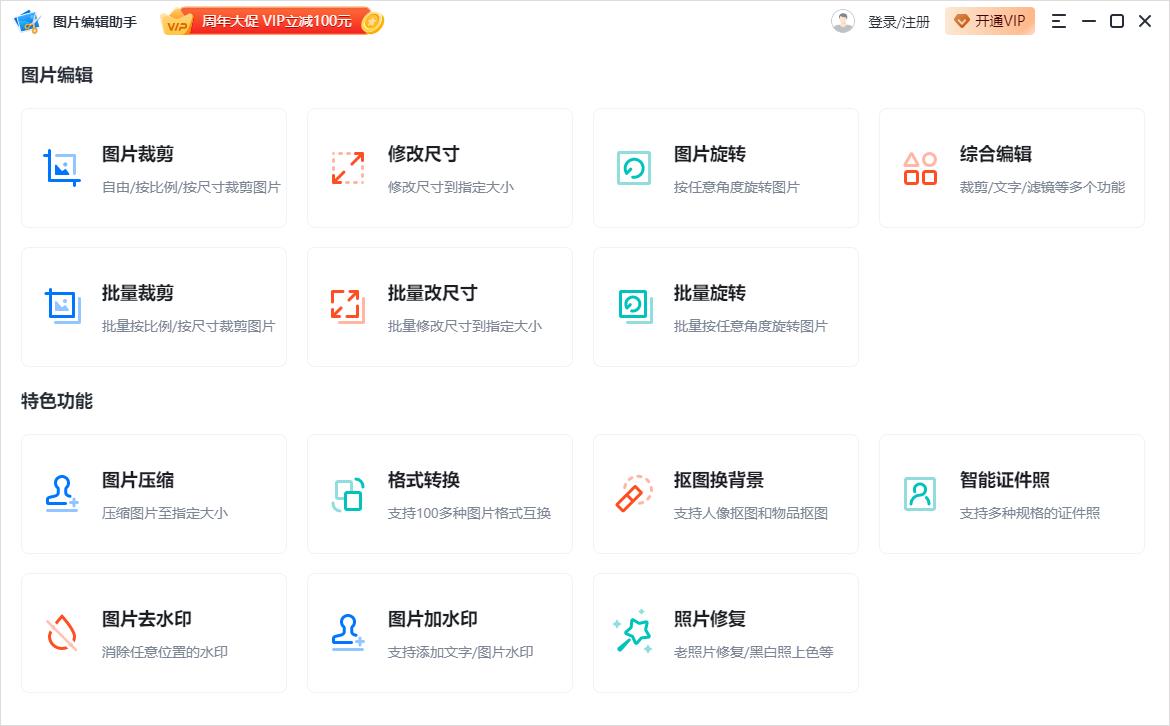
Task: Click the 图片编辑助手 app logo
Action: [x=28, y=22]
